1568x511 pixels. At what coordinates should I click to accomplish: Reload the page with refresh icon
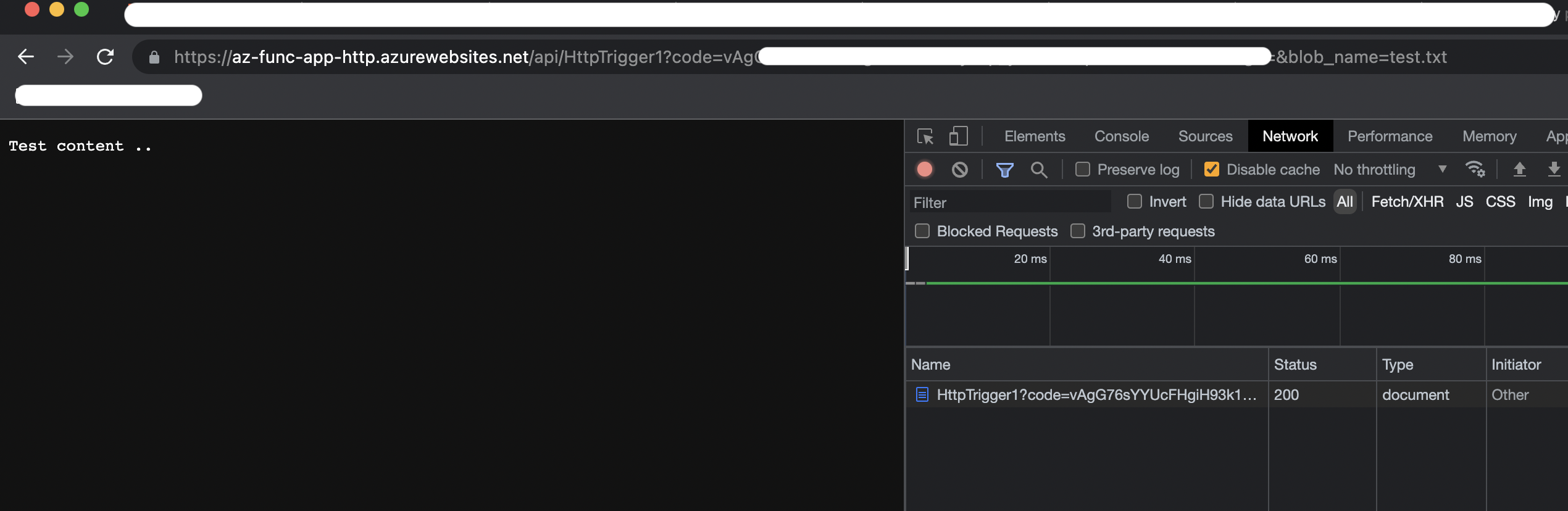pyautogui.click(x=106, y=57)
